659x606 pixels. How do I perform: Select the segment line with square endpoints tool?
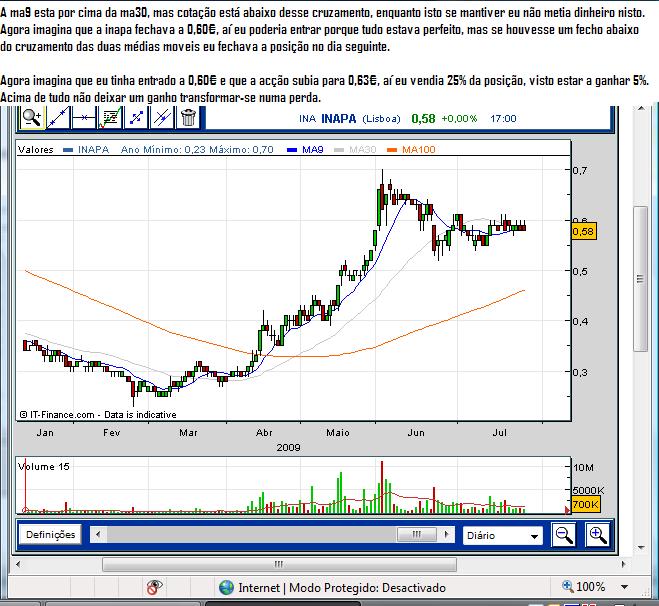point(136,118)
